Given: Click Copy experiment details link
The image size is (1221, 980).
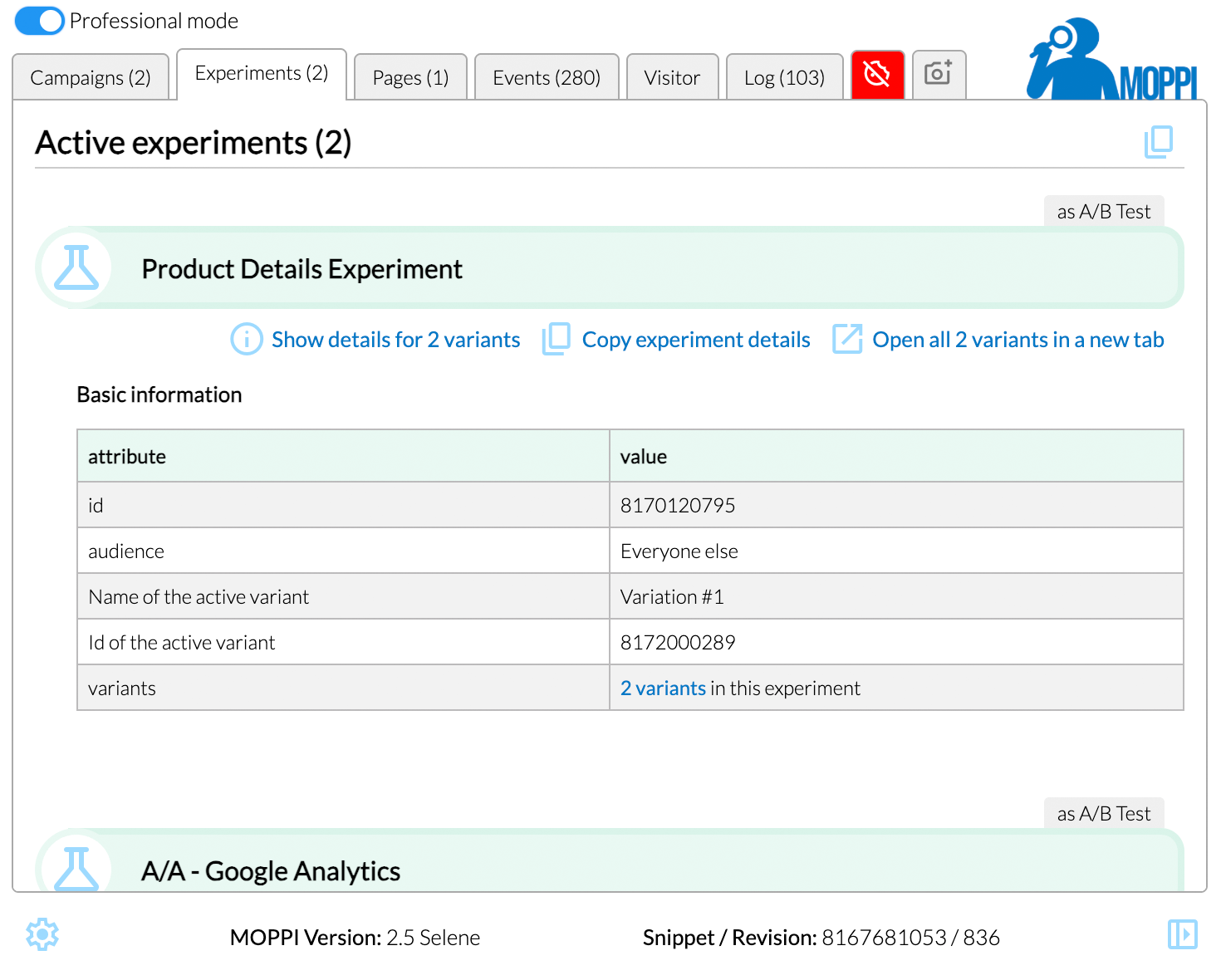Looking at the screenshot, I should pos(695,340).
